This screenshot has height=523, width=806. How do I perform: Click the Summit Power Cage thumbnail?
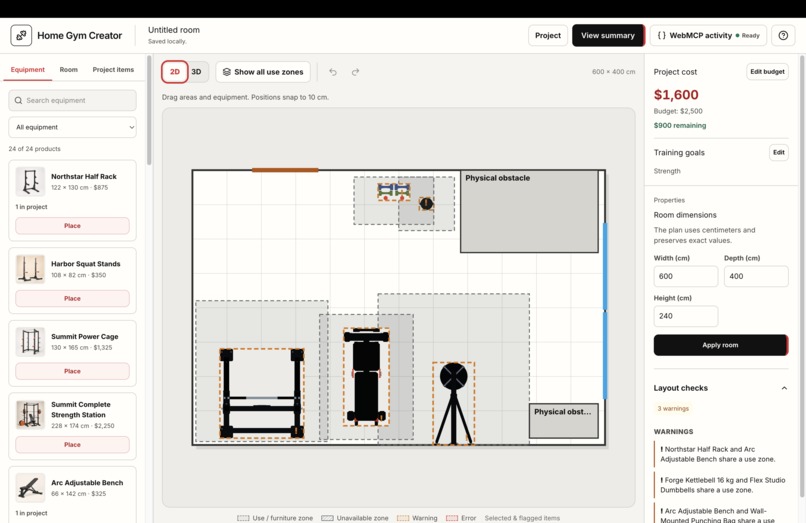coord(30,341)
